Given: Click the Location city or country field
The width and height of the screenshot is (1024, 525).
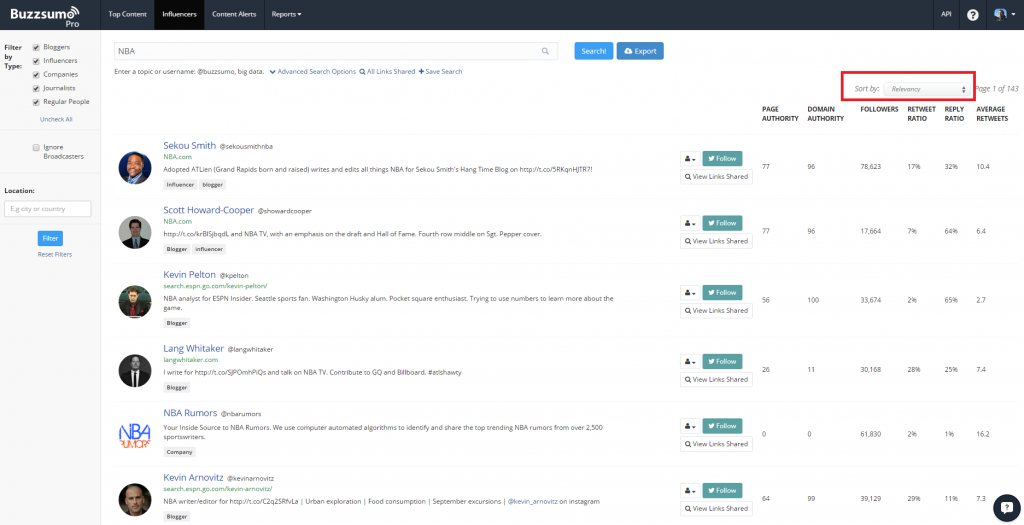Looking at the screenshot, I should (47, 209).
